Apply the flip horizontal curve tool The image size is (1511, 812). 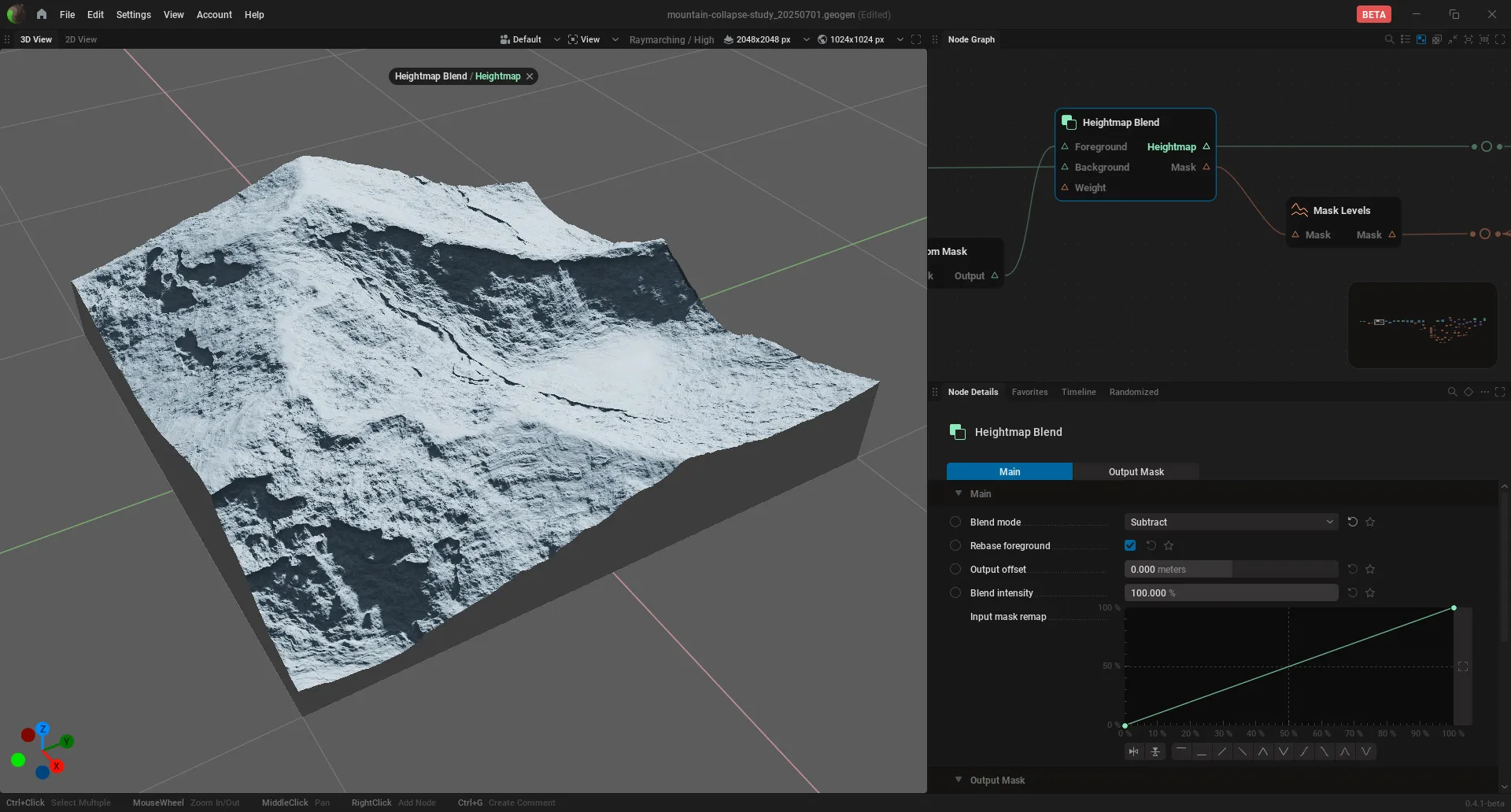tap(1134, 751)
